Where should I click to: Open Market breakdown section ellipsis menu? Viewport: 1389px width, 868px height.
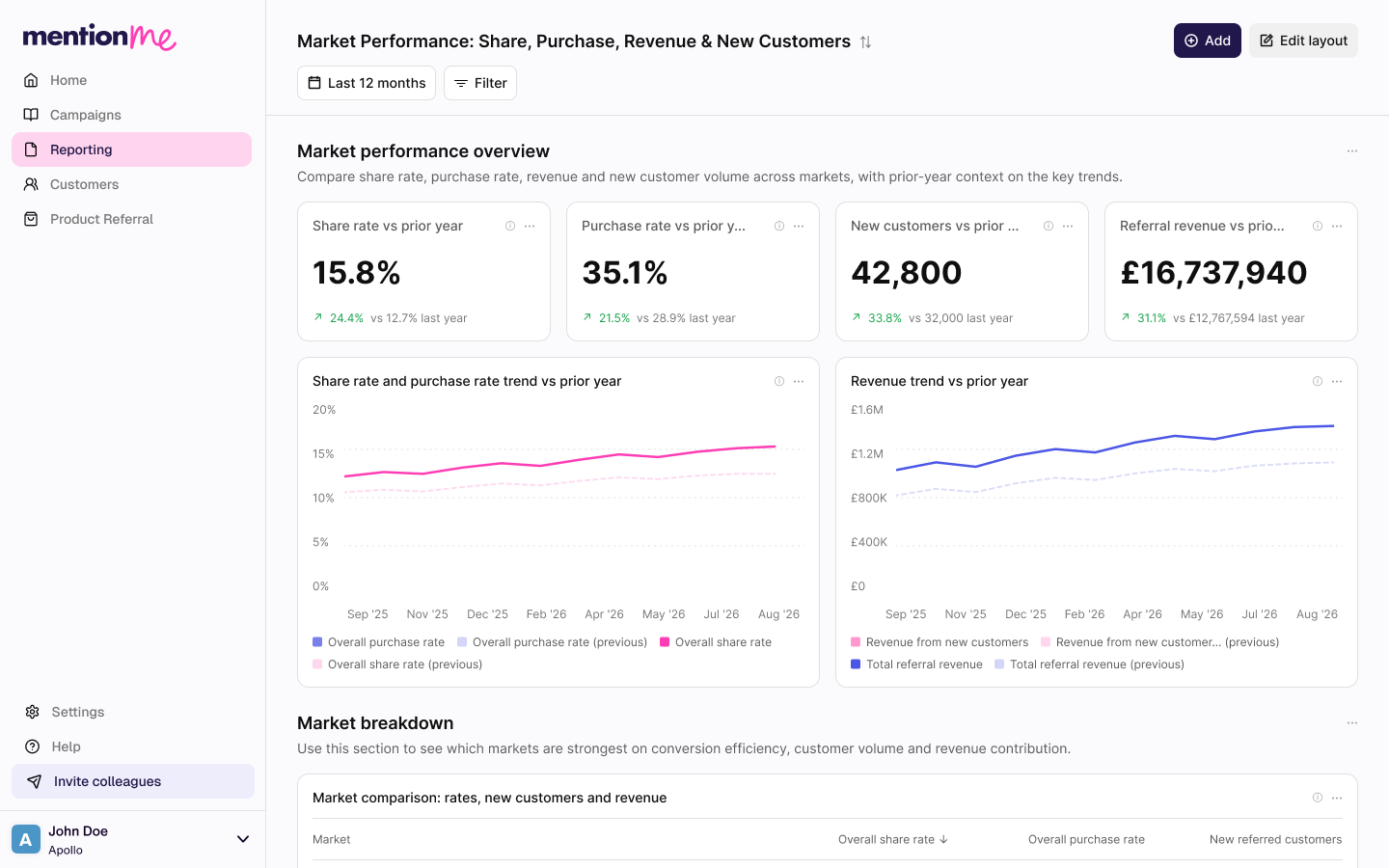[x=1352, y=723]
